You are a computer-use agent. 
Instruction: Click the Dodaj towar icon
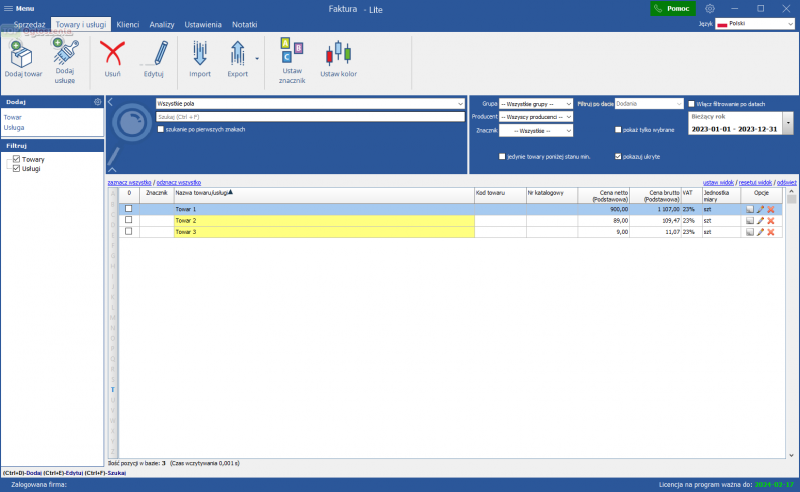point(23,53)
